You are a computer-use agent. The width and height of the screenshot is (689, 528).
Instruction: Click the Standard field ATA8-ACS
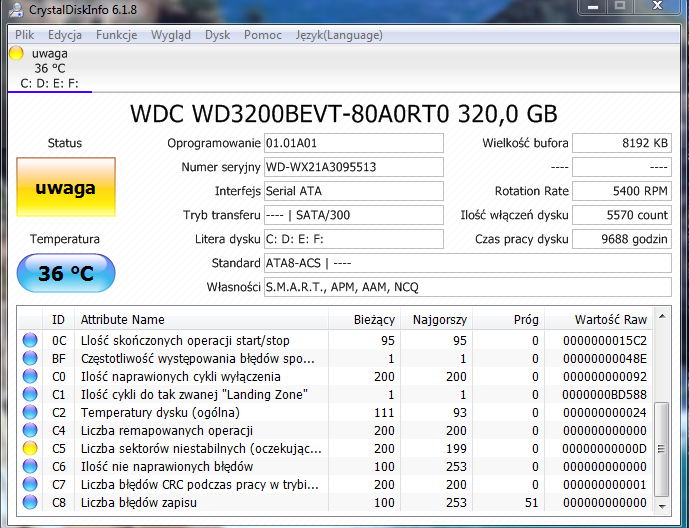tap(468, 263)
